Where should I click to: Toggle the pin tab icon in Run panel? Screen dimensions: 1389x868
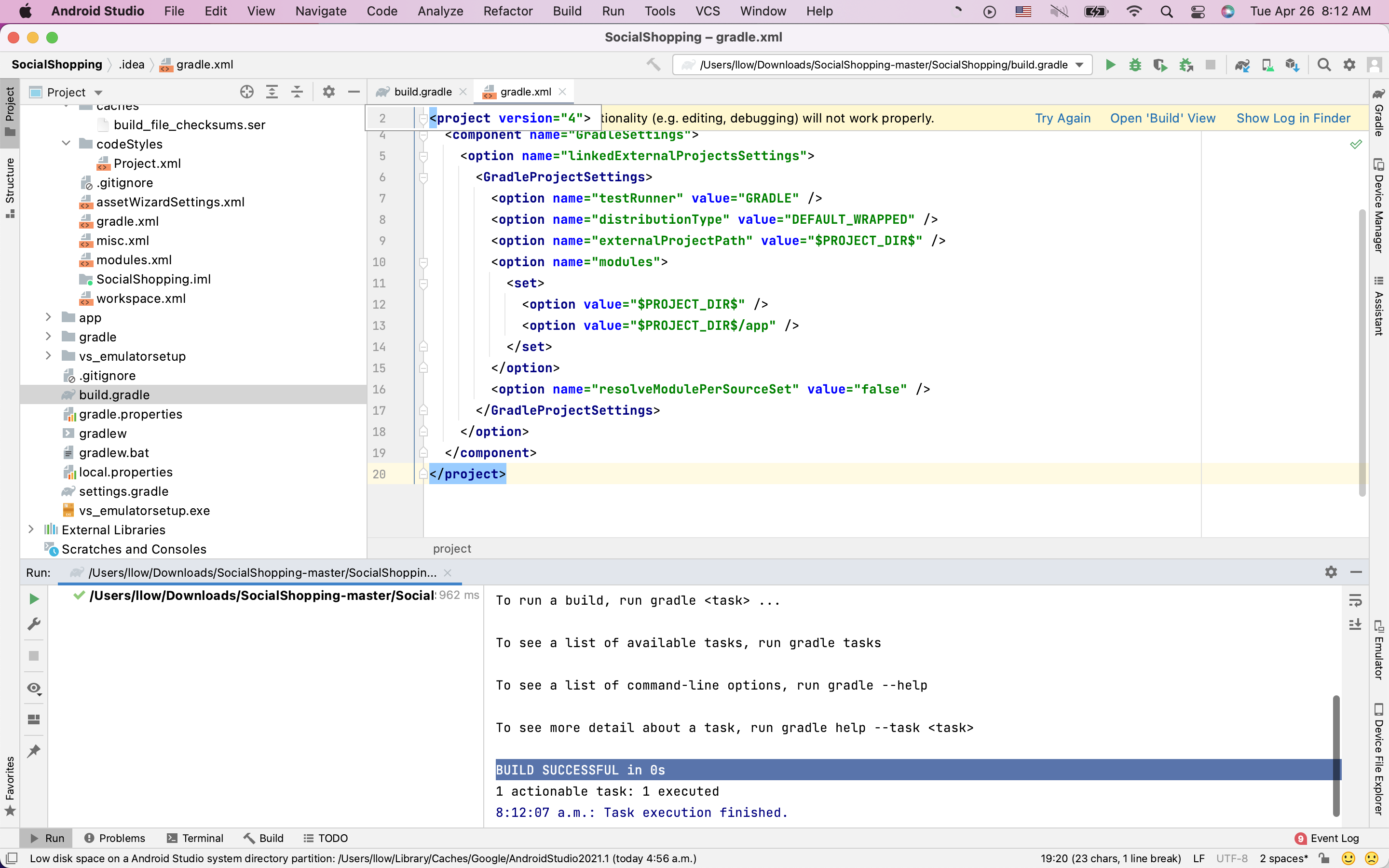click(x=34, y=751)
